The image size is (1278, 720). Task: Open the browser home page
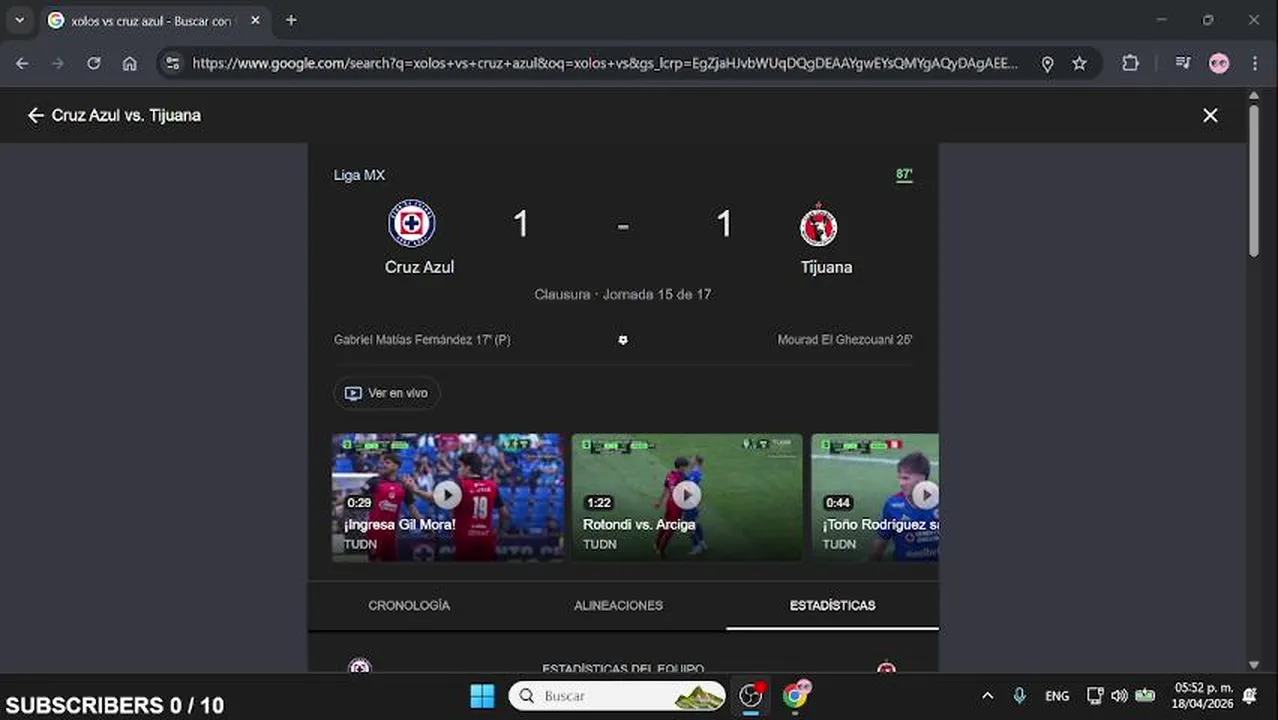[129, 63]
